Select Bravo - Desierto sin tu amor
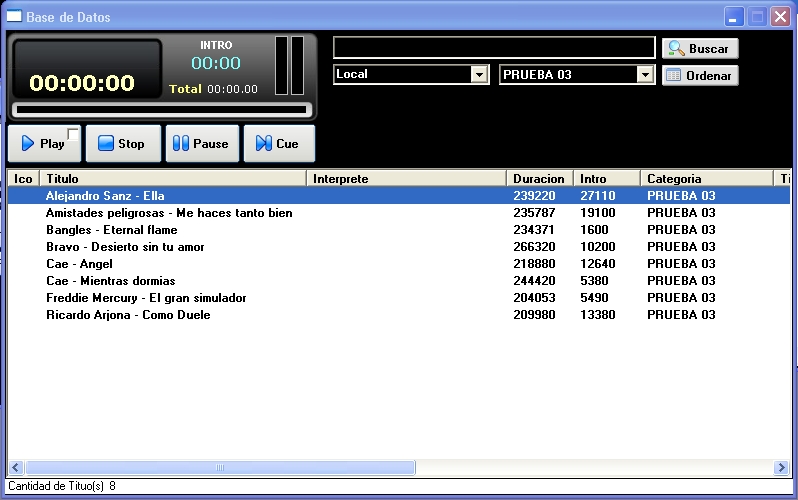The height and width of the screenshot is (500, 798). (x=398, y=247)
